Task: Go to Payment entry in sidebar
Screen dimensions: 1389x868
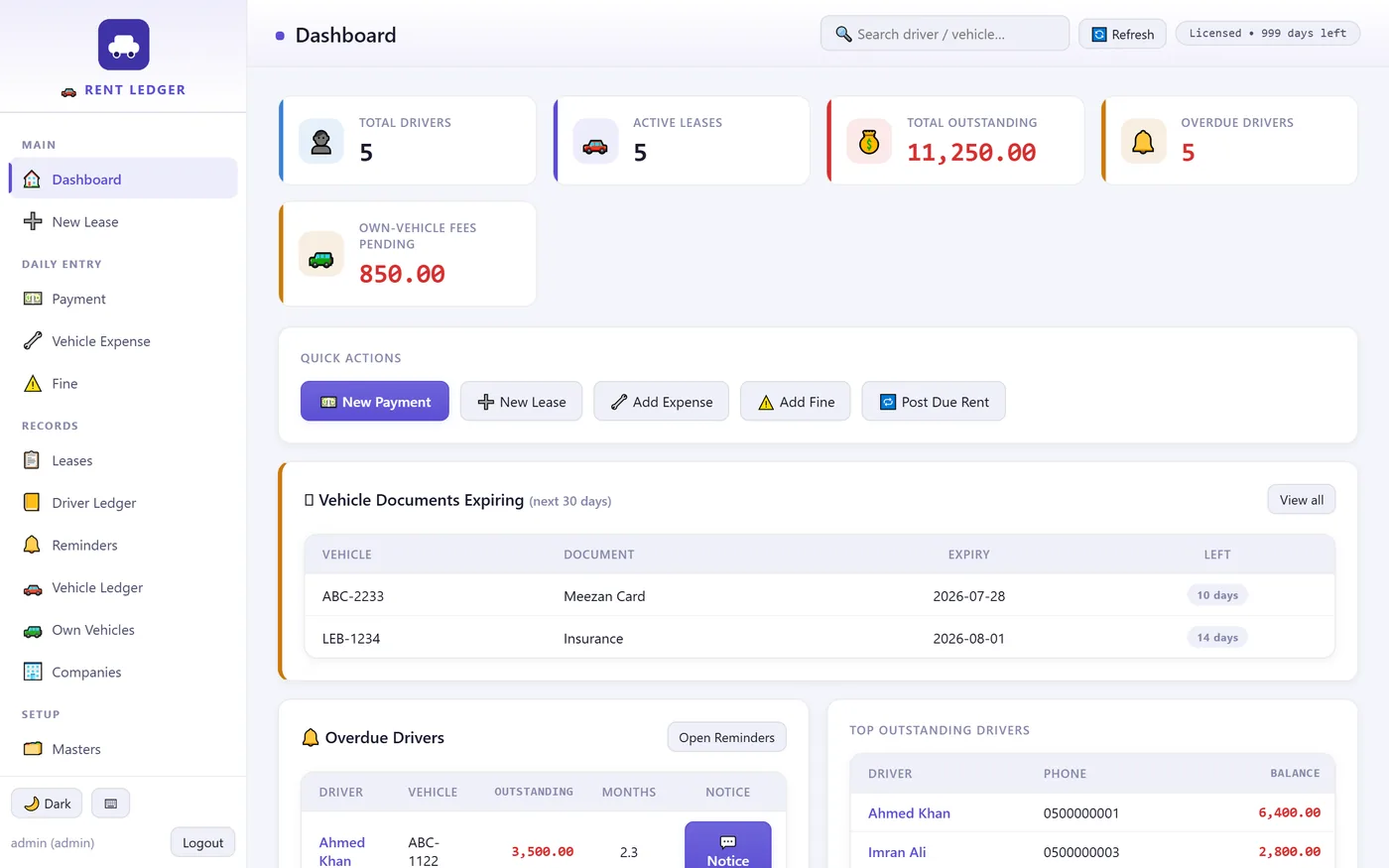Action: 124,299
